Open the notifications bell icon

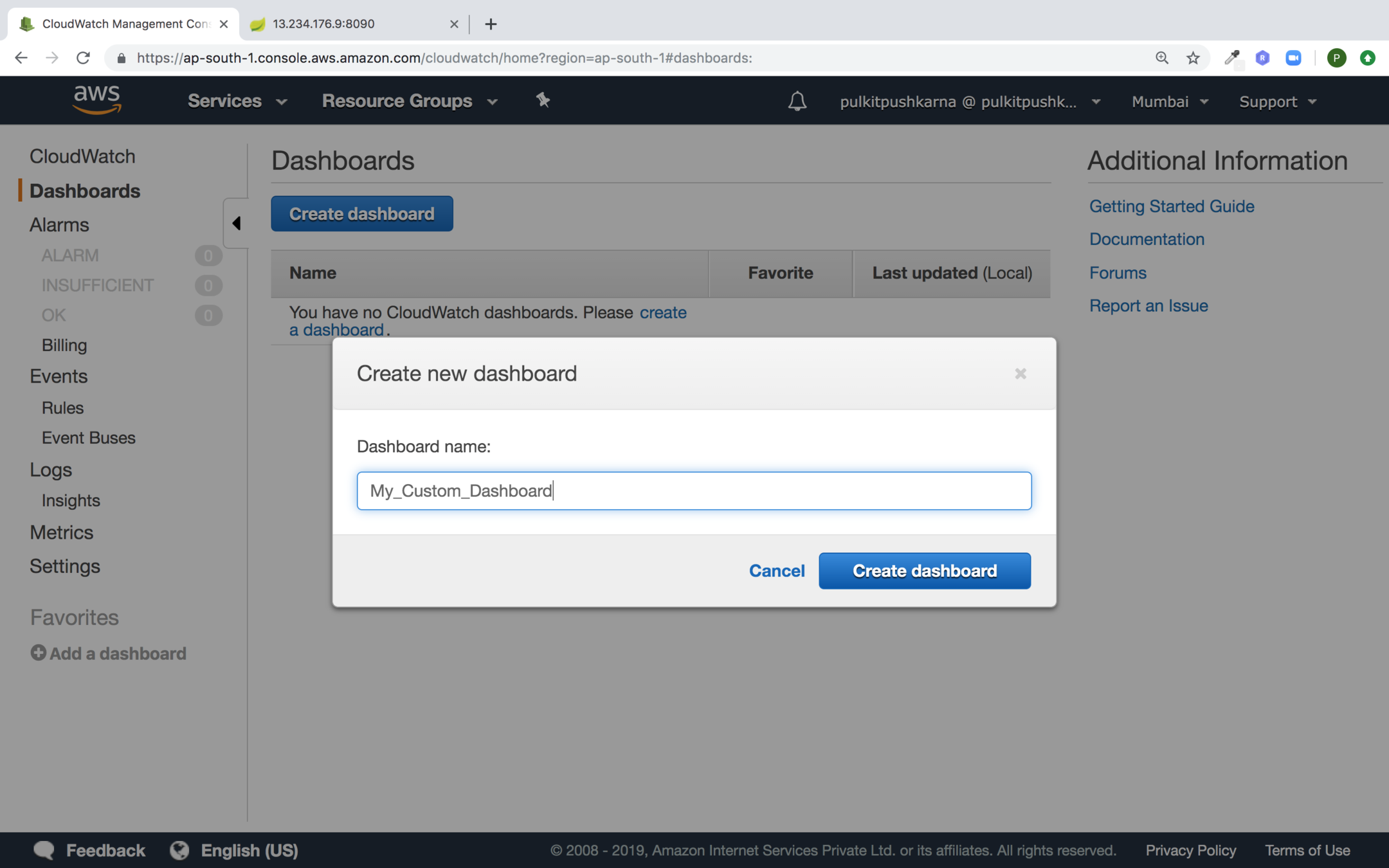click(797, 101)
